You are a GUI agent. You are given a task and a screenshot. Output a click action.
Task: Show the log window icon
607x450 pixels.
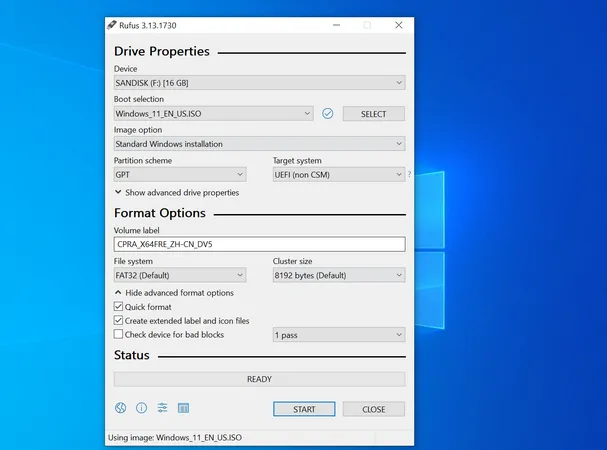(183, 408)
